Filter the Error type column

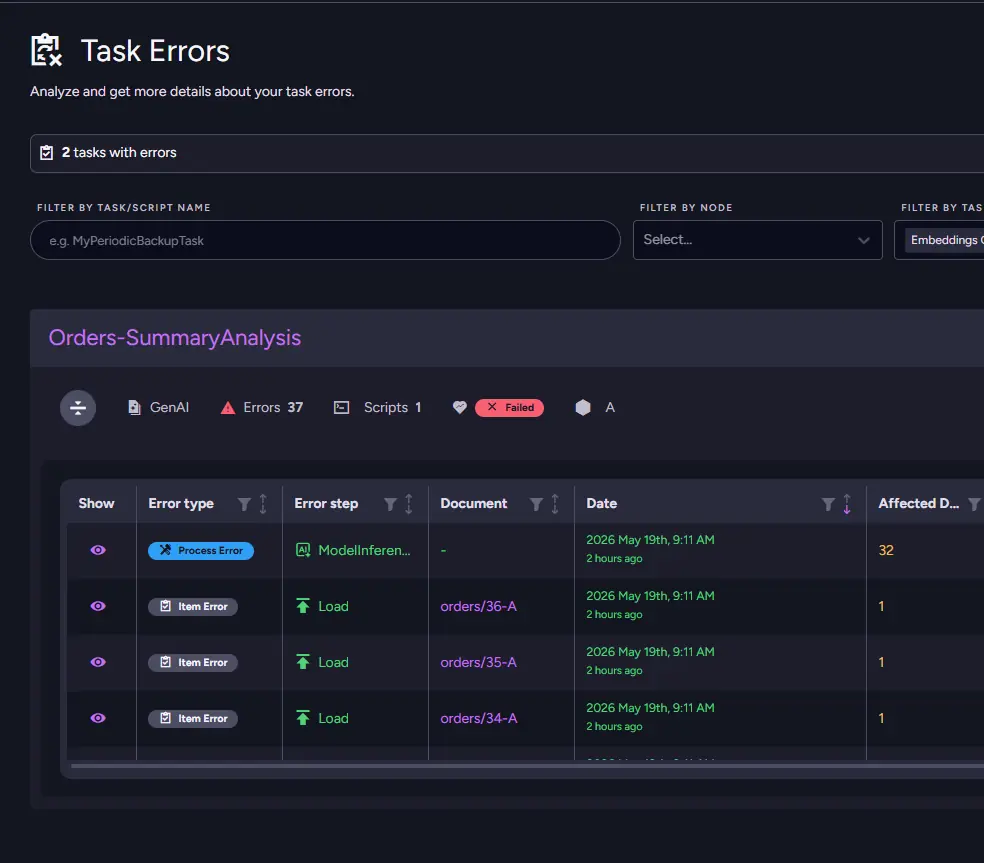[244, 504]
